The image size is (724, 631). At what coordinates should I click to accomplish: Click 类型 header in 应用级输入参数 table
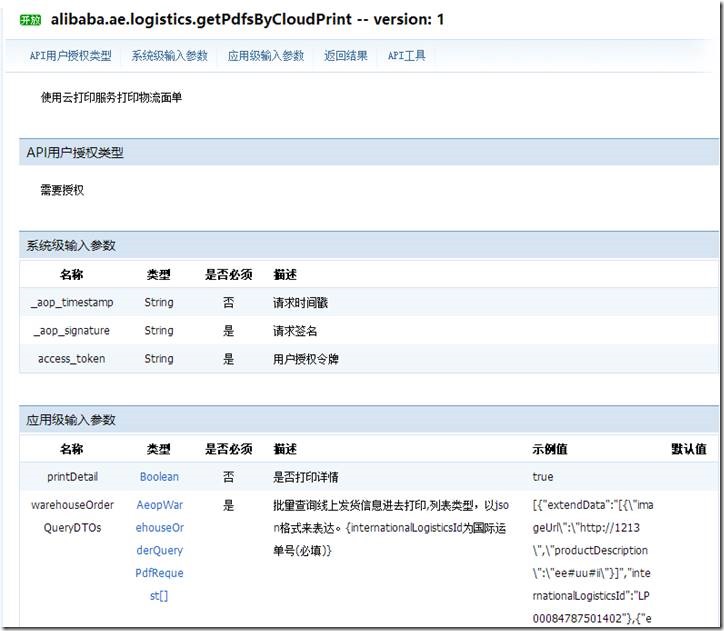tap(159, 449)
